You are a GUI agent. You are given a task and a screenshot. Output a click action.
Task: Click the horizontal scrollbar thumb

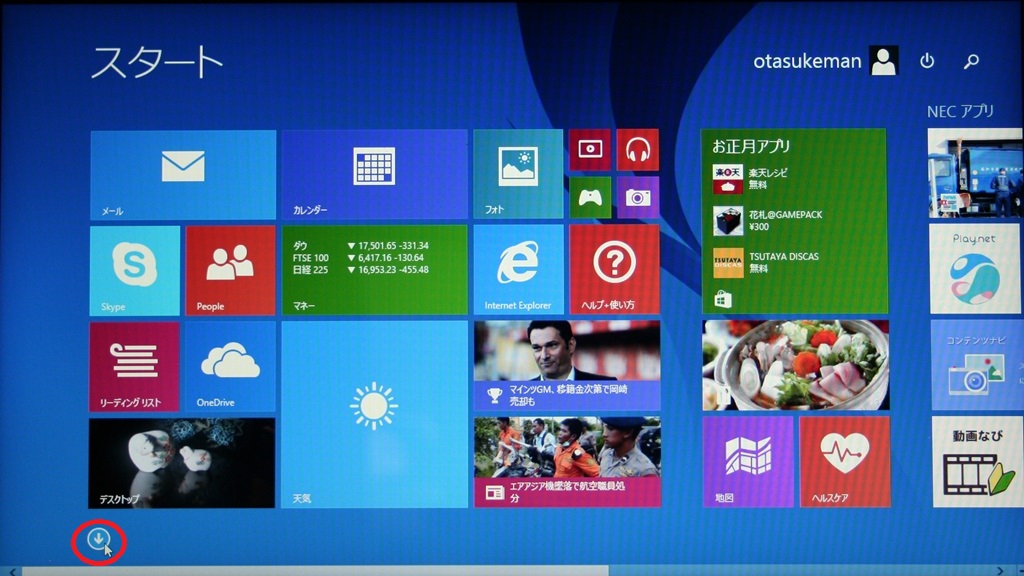tap(315, 571)
